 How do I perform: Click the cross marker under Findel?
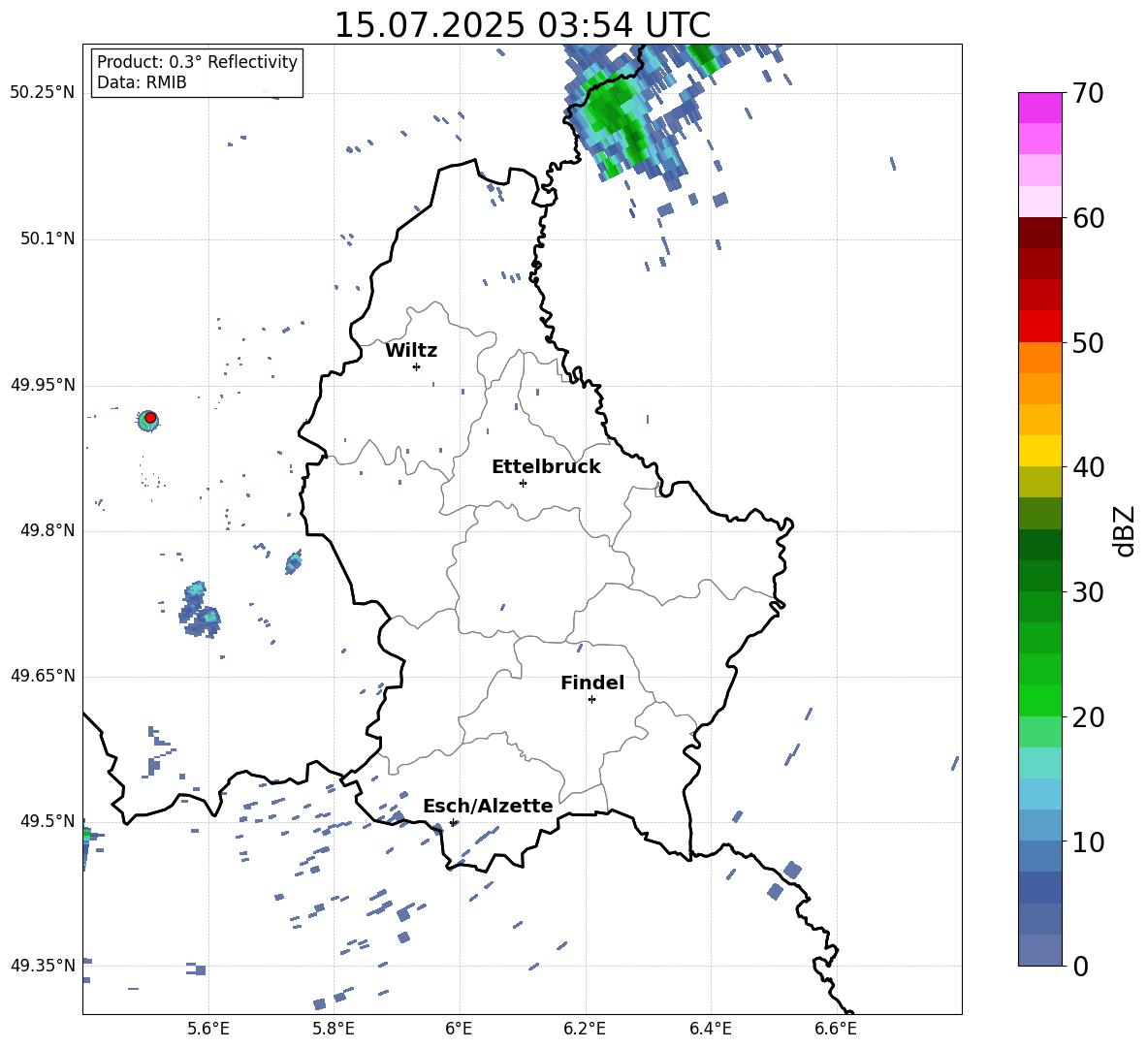click(591, 700)
